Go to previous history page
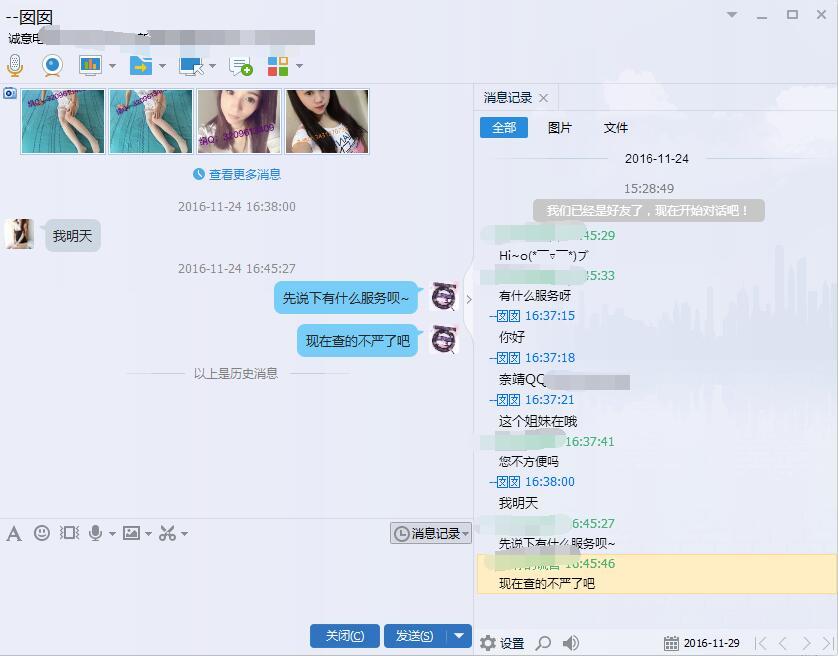The width and height of the screenshot is (838, 656). (783, 643)
